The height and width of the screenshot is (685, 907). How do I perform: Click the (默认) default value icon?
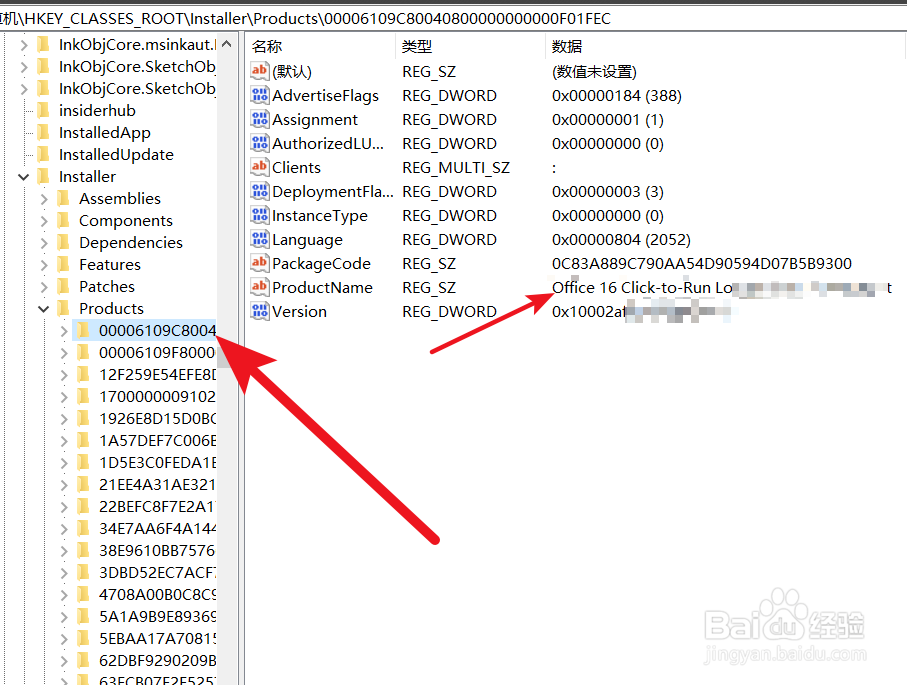tap(260, 71)
